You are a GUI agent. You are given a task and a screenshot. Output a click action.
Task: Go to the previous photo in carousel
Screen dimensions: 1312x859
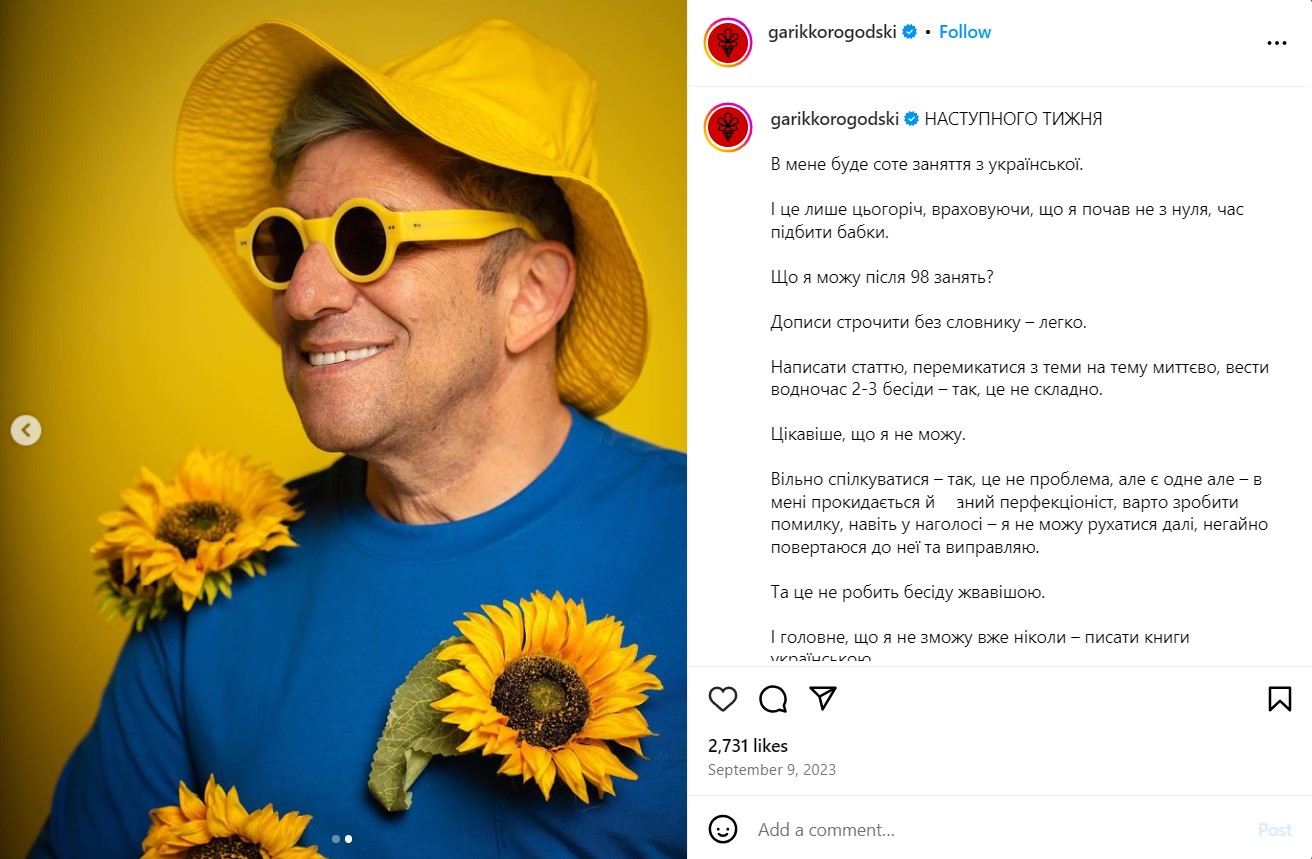(26, 430)
